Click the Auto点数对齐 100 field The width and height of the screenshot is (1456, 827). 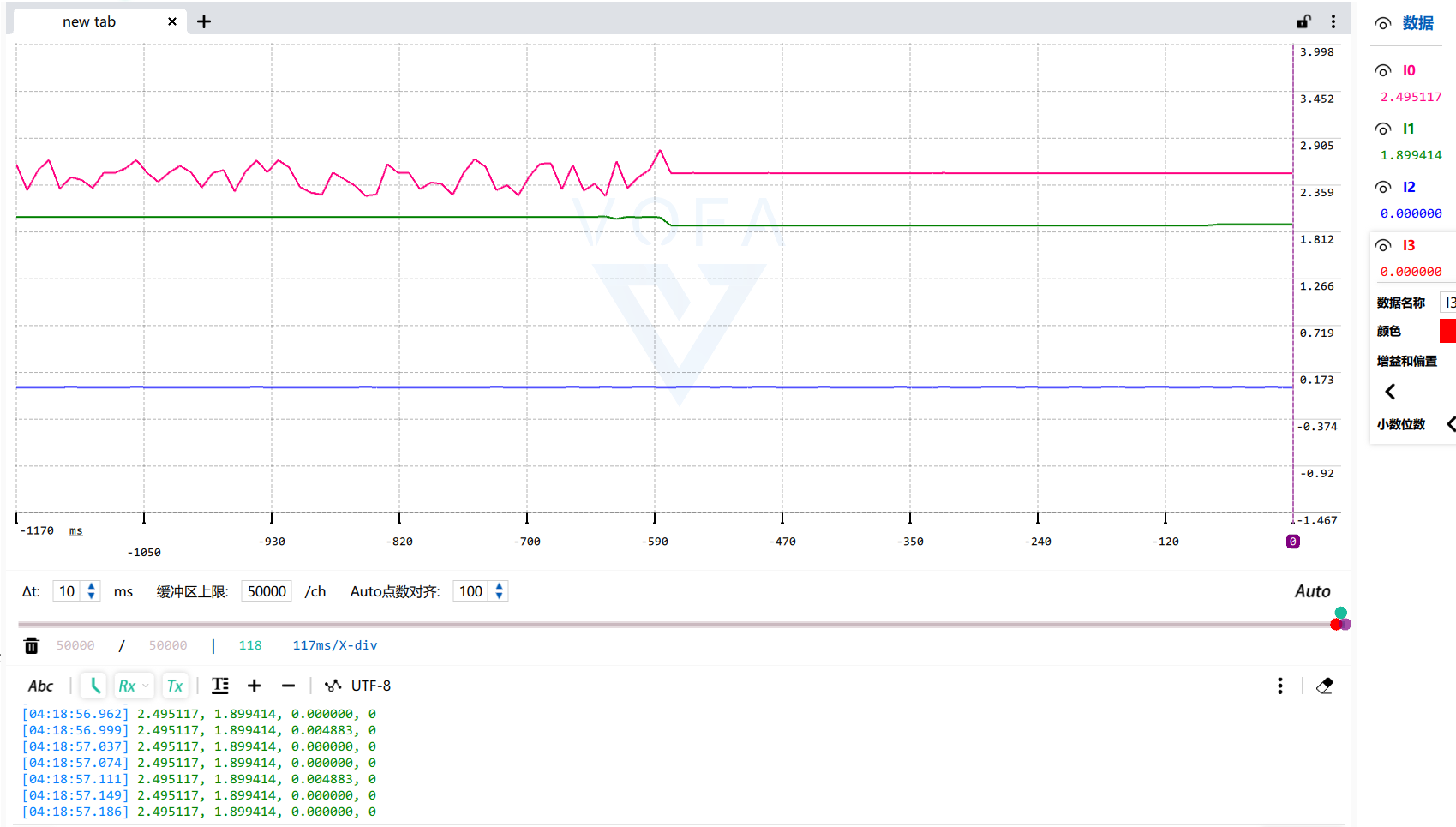(471, 591)
